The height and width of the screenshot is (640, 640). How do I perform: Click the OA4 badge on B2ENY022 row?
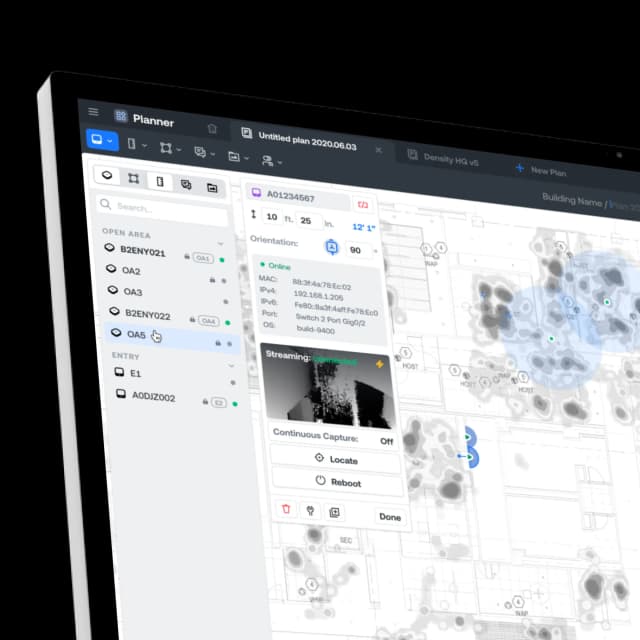209,321
